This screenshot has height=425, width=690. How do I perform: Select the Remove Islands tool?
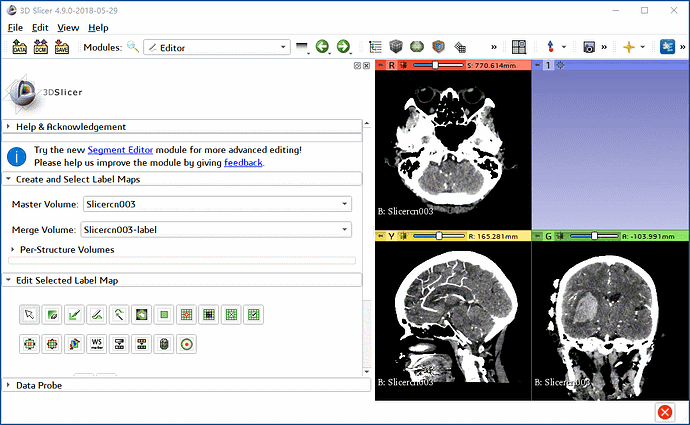click(x=231, y=315)
